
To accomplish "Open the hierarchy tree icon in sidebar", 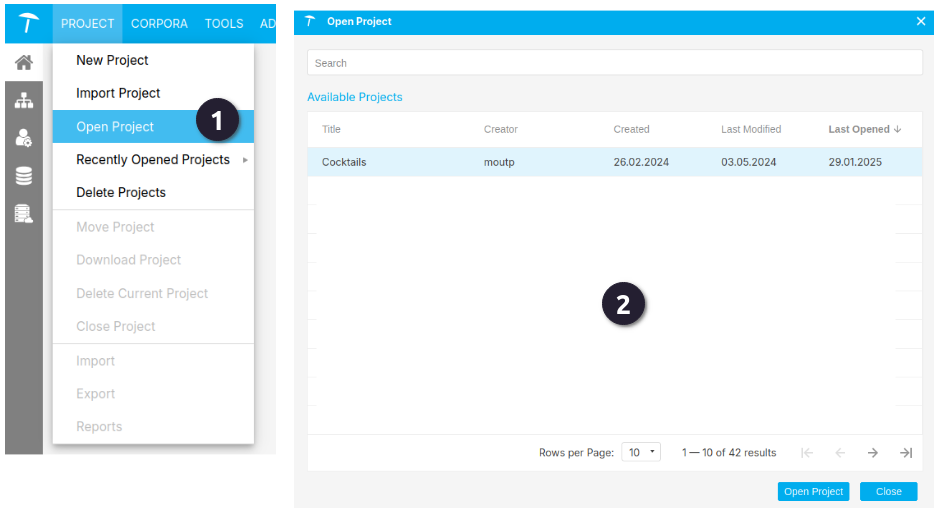I will [x=24, y=101].
